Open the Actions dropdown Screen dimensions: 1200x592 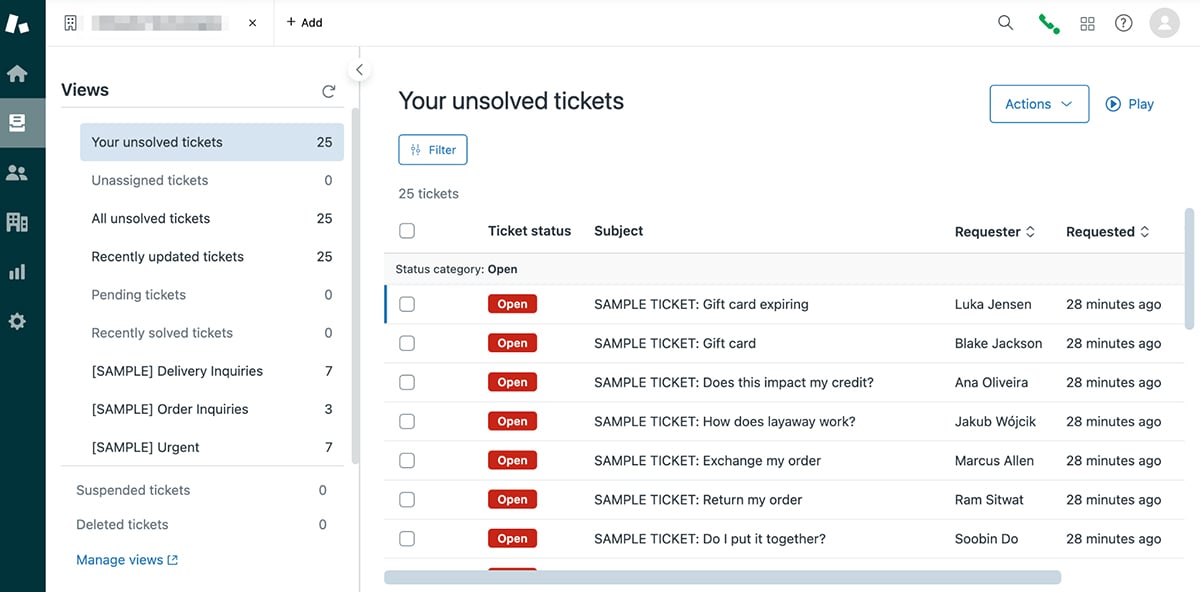coord(1038,103)
